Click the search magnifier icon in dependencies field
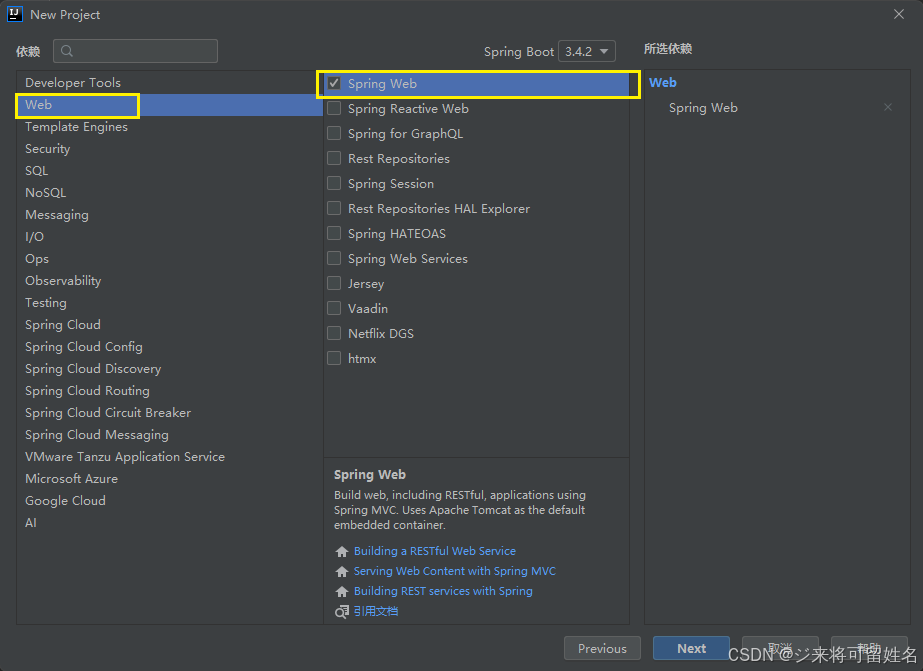The height and width of the screenshot is (671, 923). tap(67, 51)
